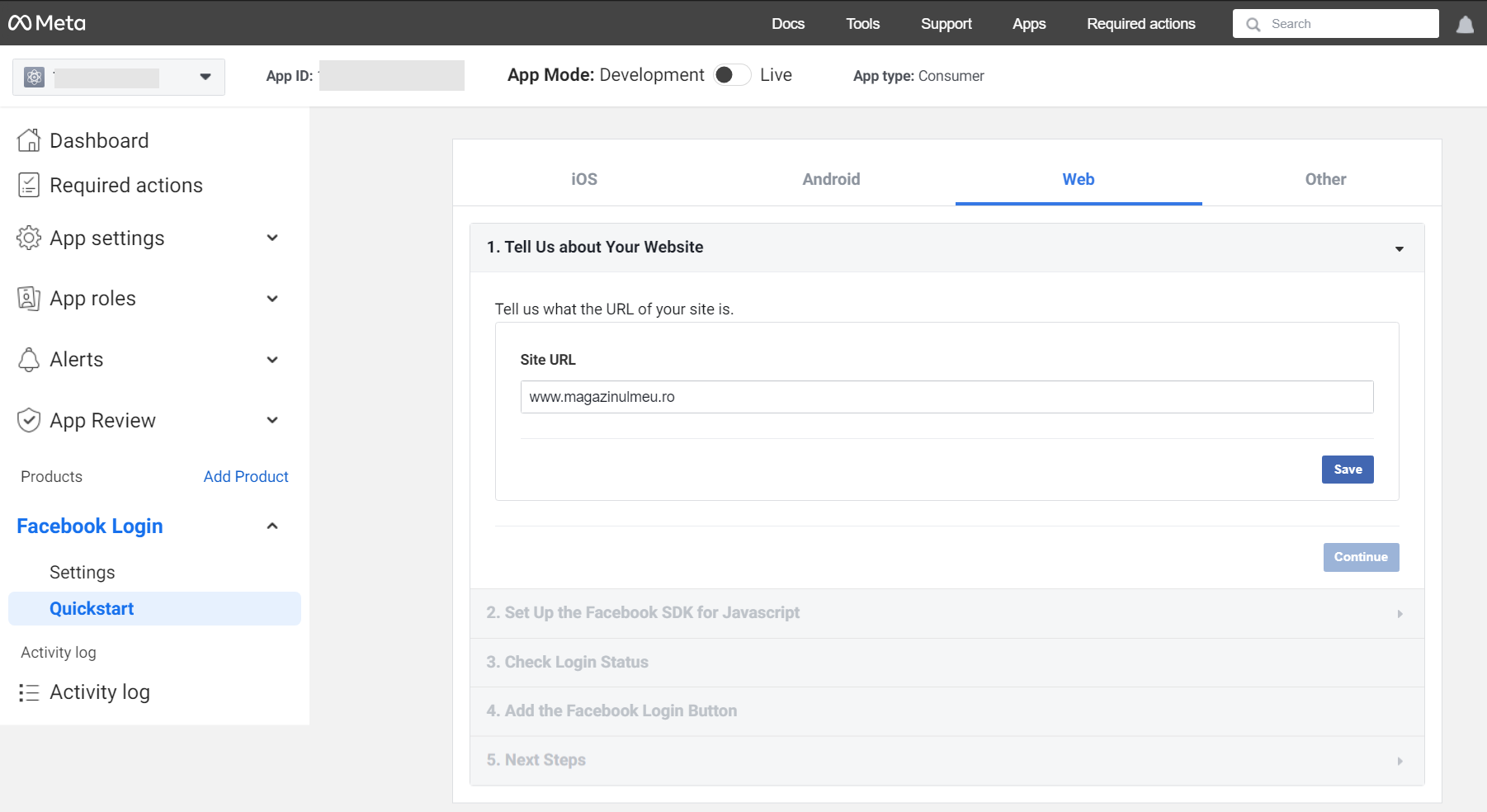
Task: Collapse the Facebook Login section
Action: [x=271, y=526]
